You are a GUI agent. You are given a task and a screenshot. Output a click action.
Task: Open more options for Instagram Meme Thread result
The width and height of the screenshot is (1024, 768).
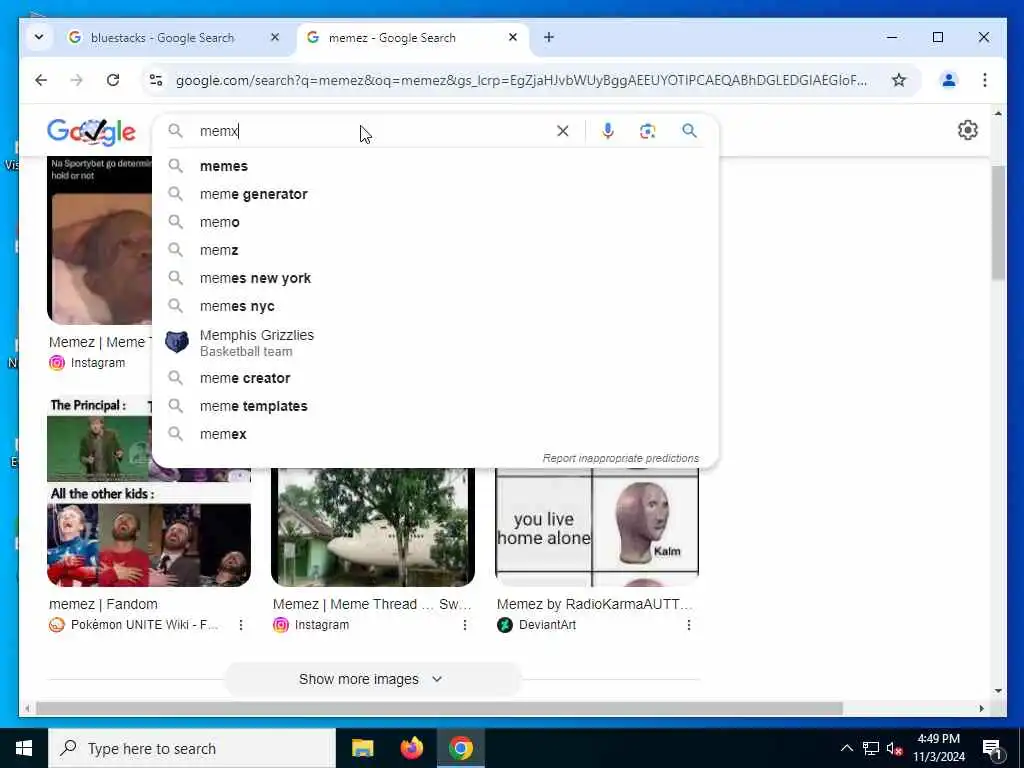[465, 625]
